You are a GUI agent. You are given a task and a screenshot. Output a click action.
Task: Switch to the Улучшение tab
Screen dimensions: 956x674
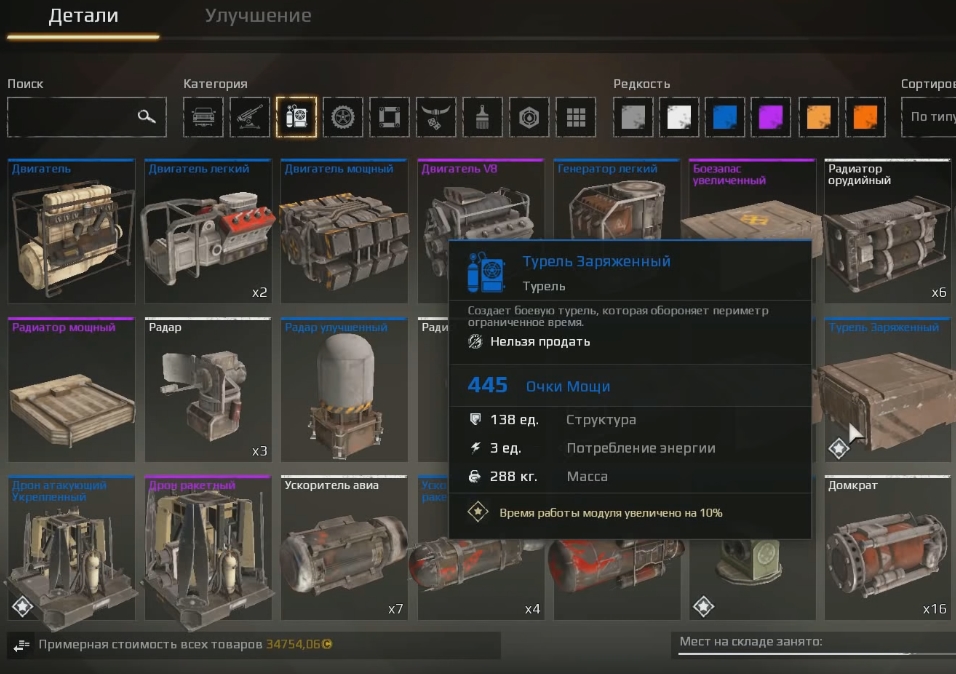(x=260, y=16)
